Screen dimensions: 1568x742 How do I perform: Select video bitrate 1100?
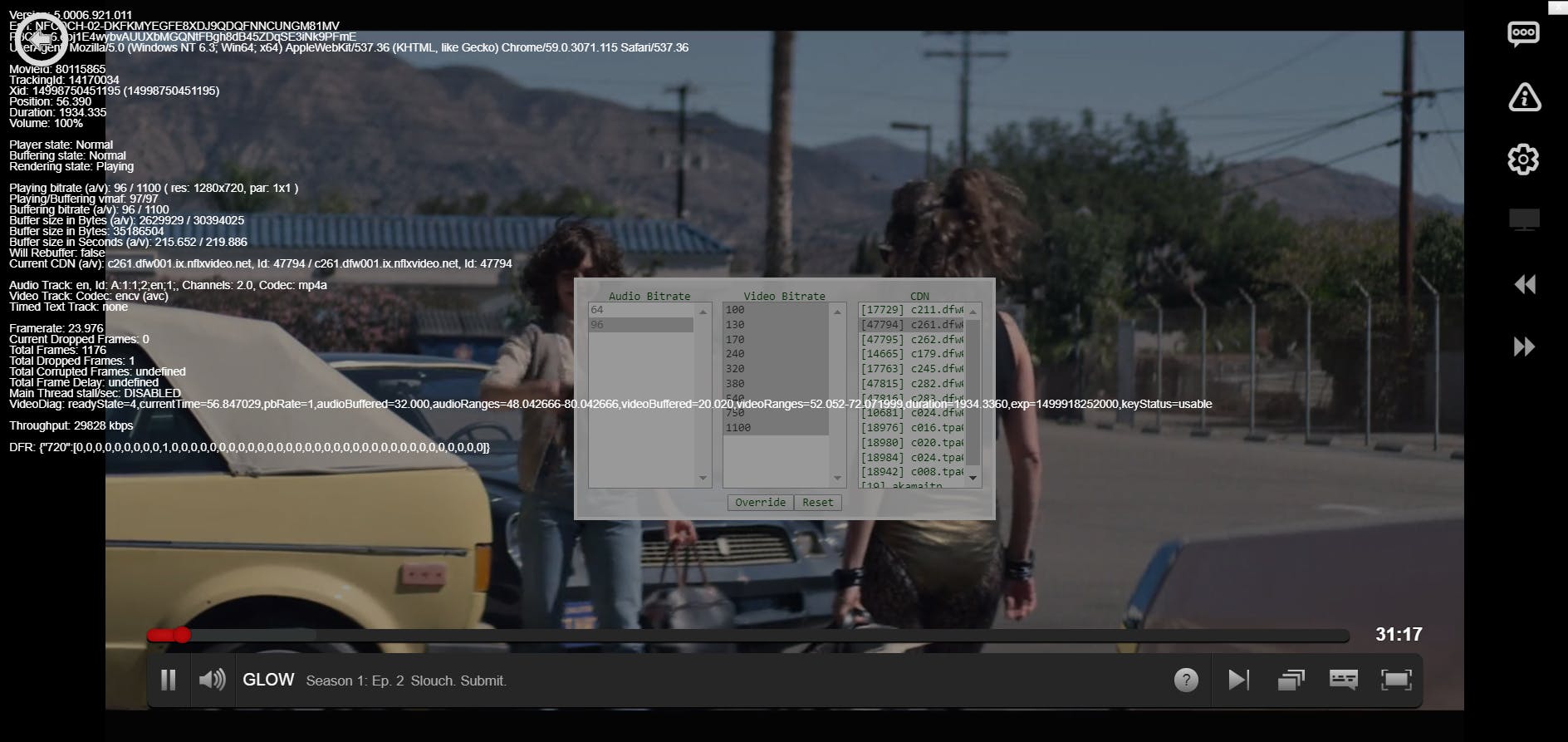(x=776, y=428)
